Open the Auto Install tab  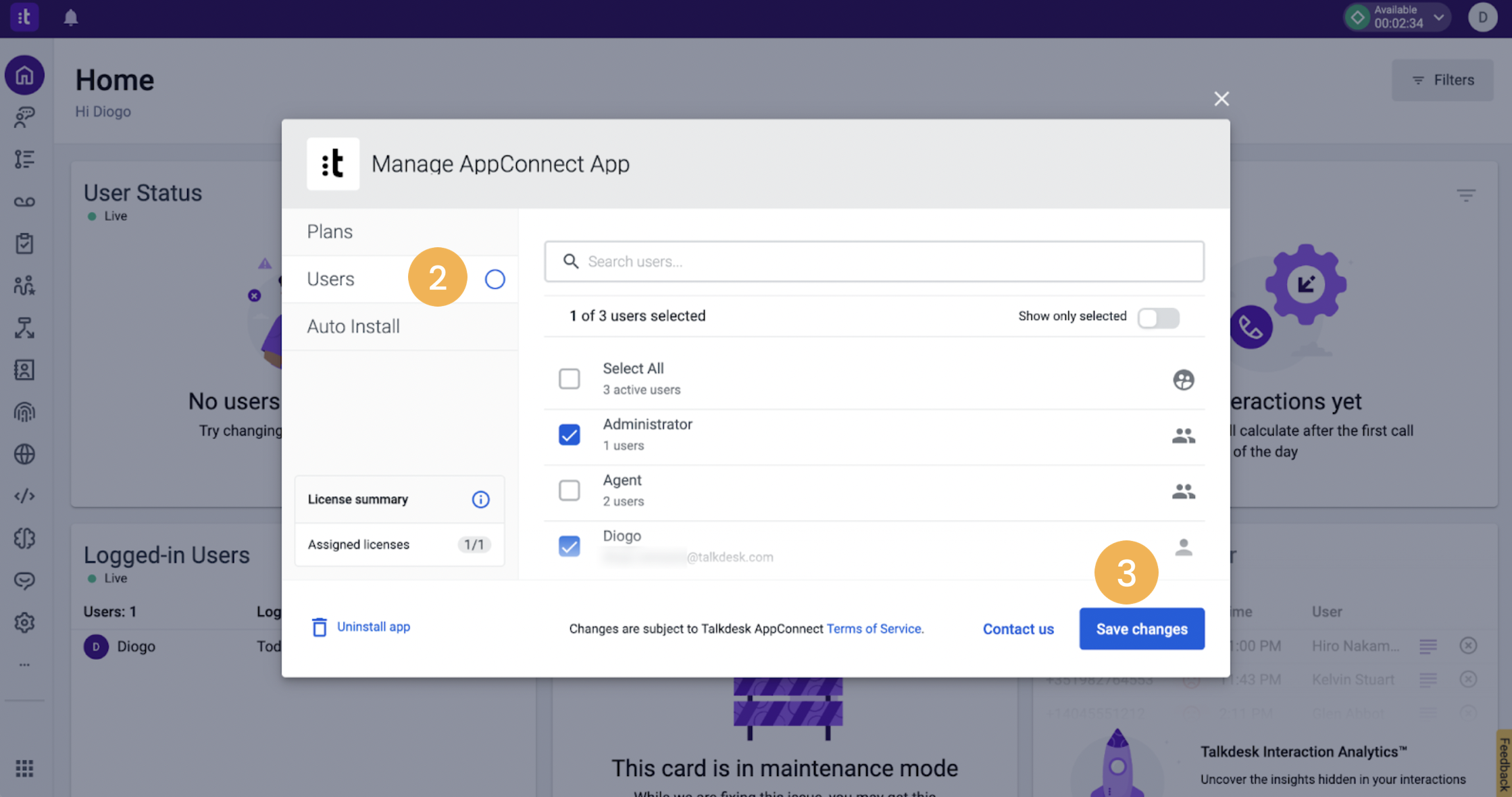pyautogui.click(x=400, y=326)
